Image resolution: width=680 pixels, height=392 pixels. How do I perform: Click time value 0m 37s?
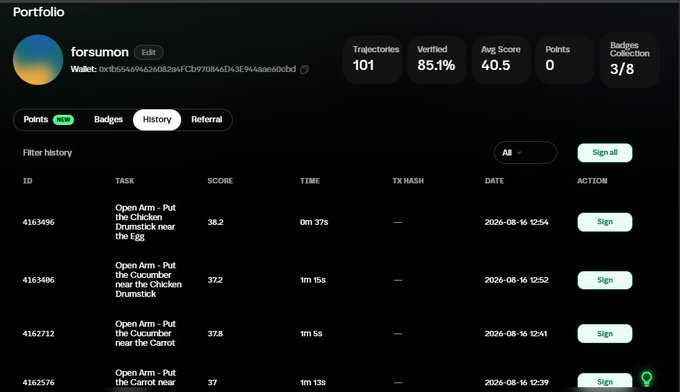(x=314, y=222)
